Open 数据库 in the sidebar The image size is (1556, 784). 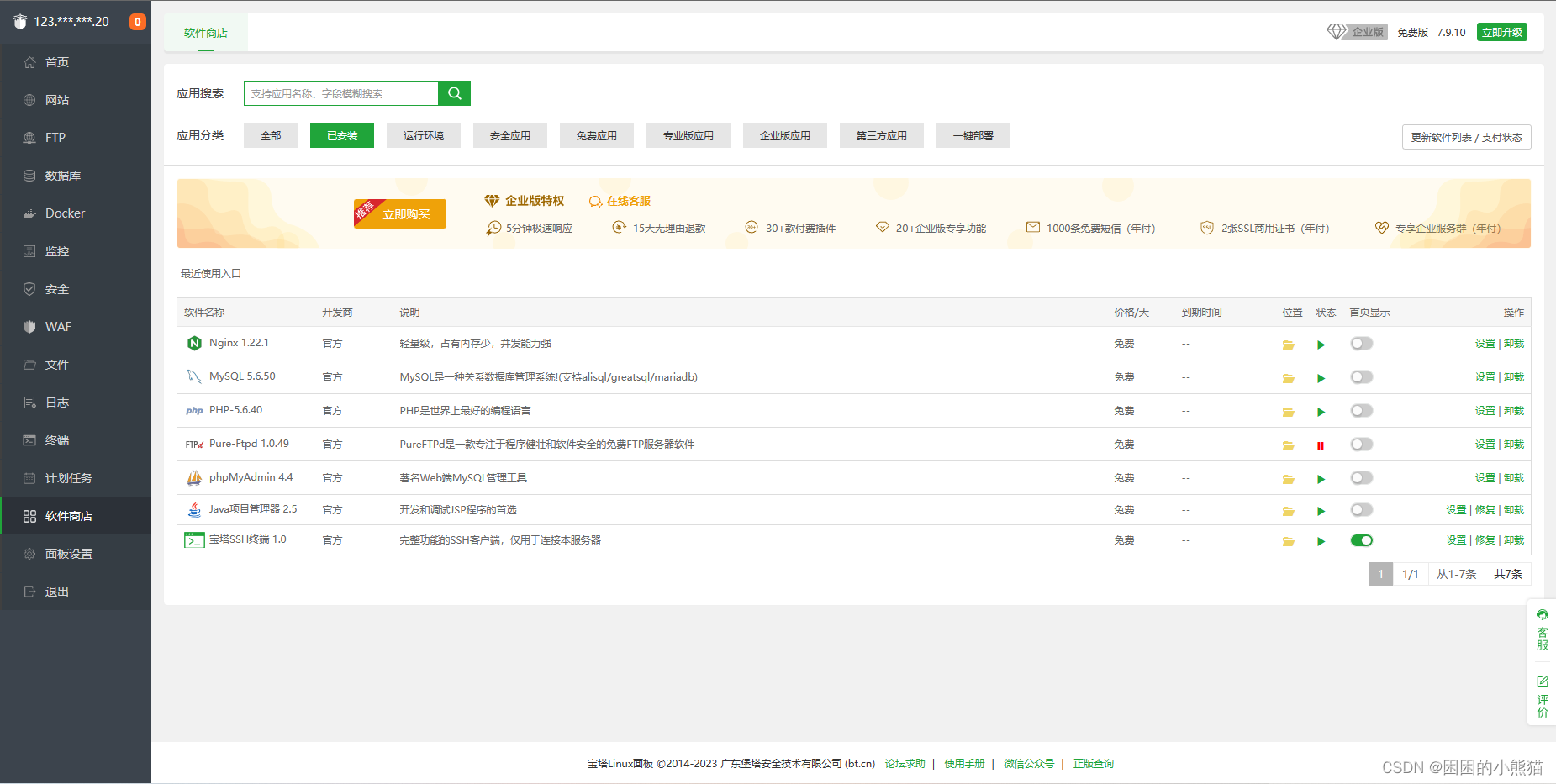click(x=76, y=176)
